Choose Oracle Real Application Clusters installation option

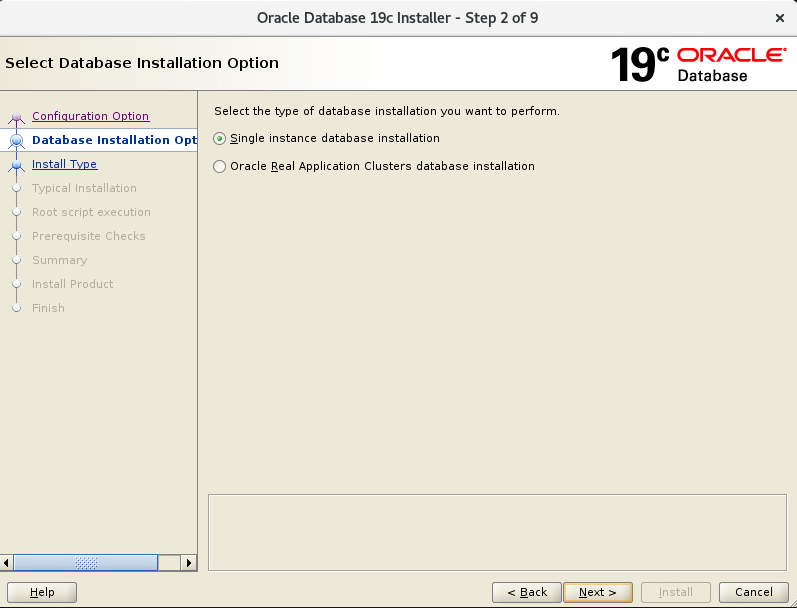pyautogui.click(x=219, y=166)
